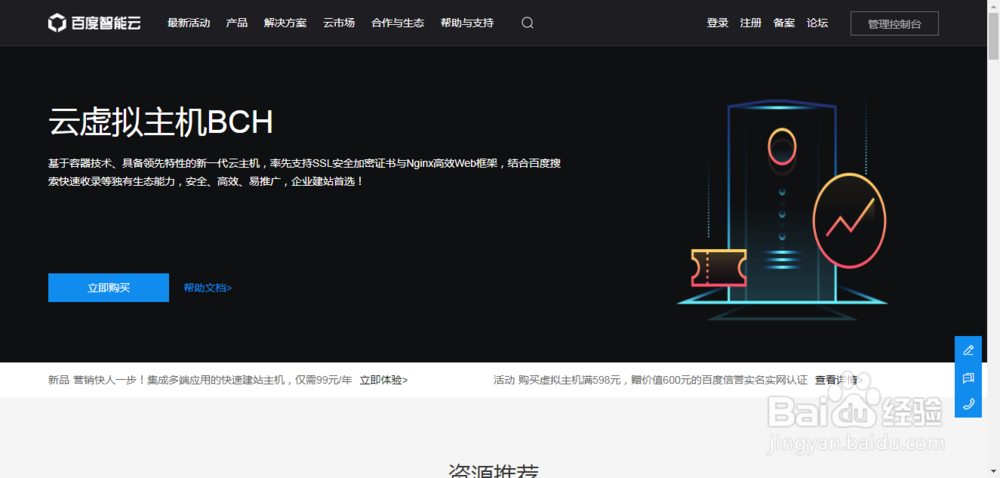Viewport: 1000px width, 478px height.
Task: Click the 立即体验> link
Action: [x=383, y=380]
